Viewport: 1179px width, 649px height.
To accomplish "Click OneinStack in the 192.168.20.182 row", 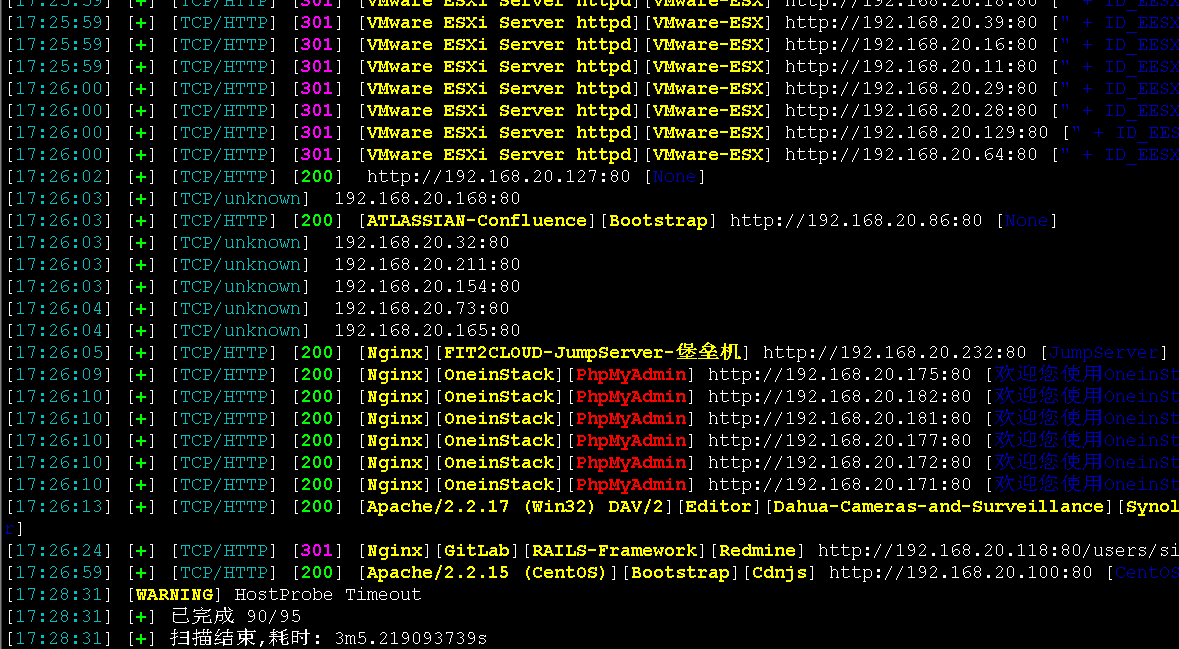I will click(x=499, y=396).
